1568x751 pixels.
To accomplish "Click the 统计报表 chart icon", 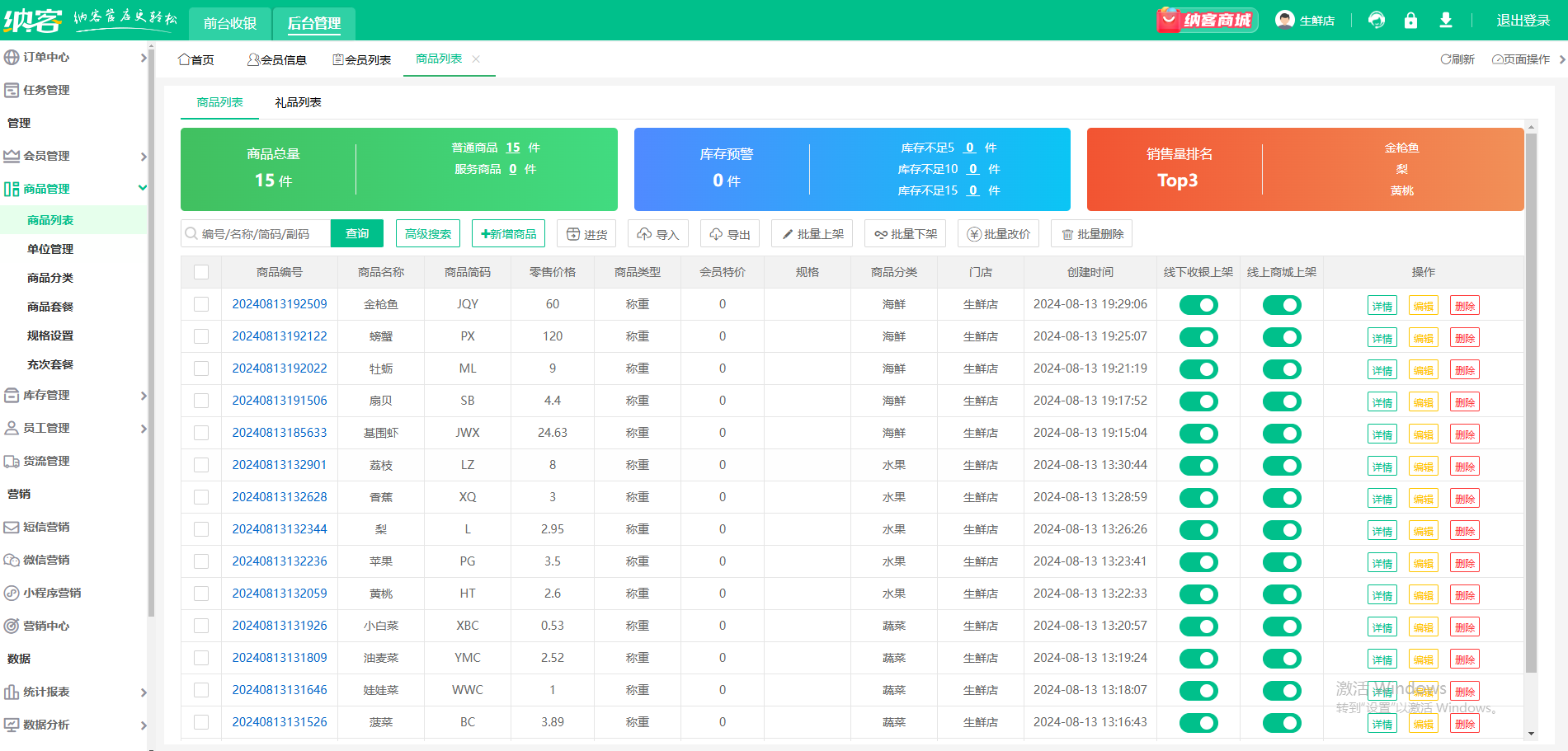I will (12, 692).
